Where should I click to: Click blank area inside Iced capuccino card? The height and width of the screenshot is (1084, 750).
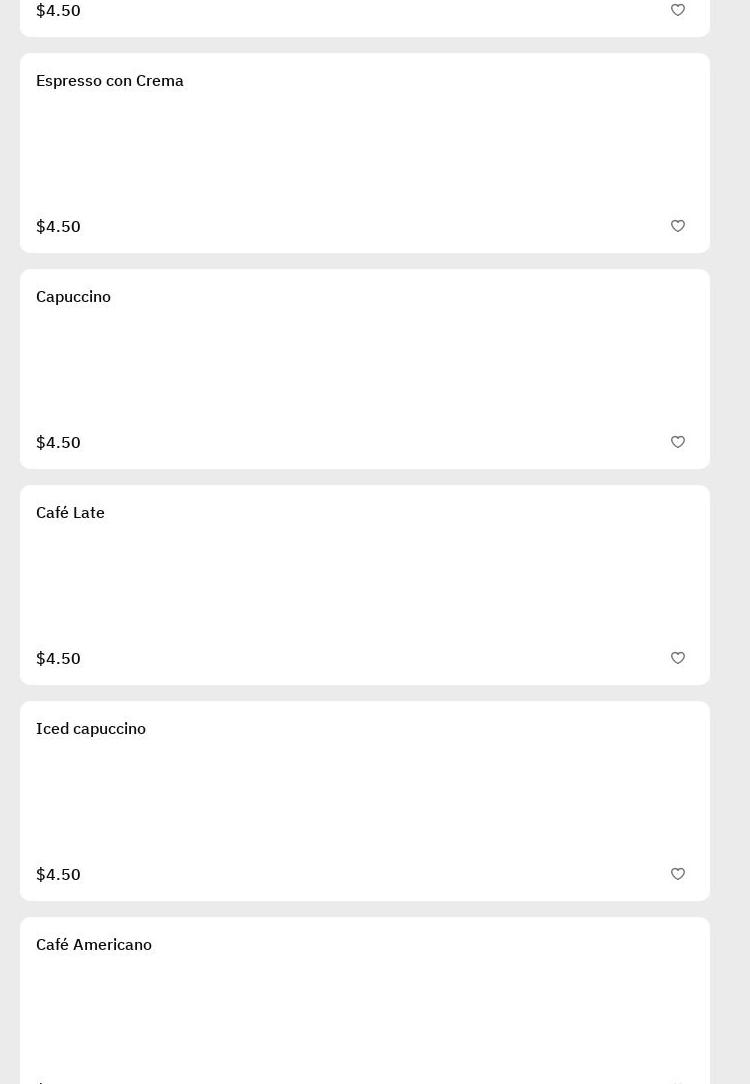click(x=365, y=801)
